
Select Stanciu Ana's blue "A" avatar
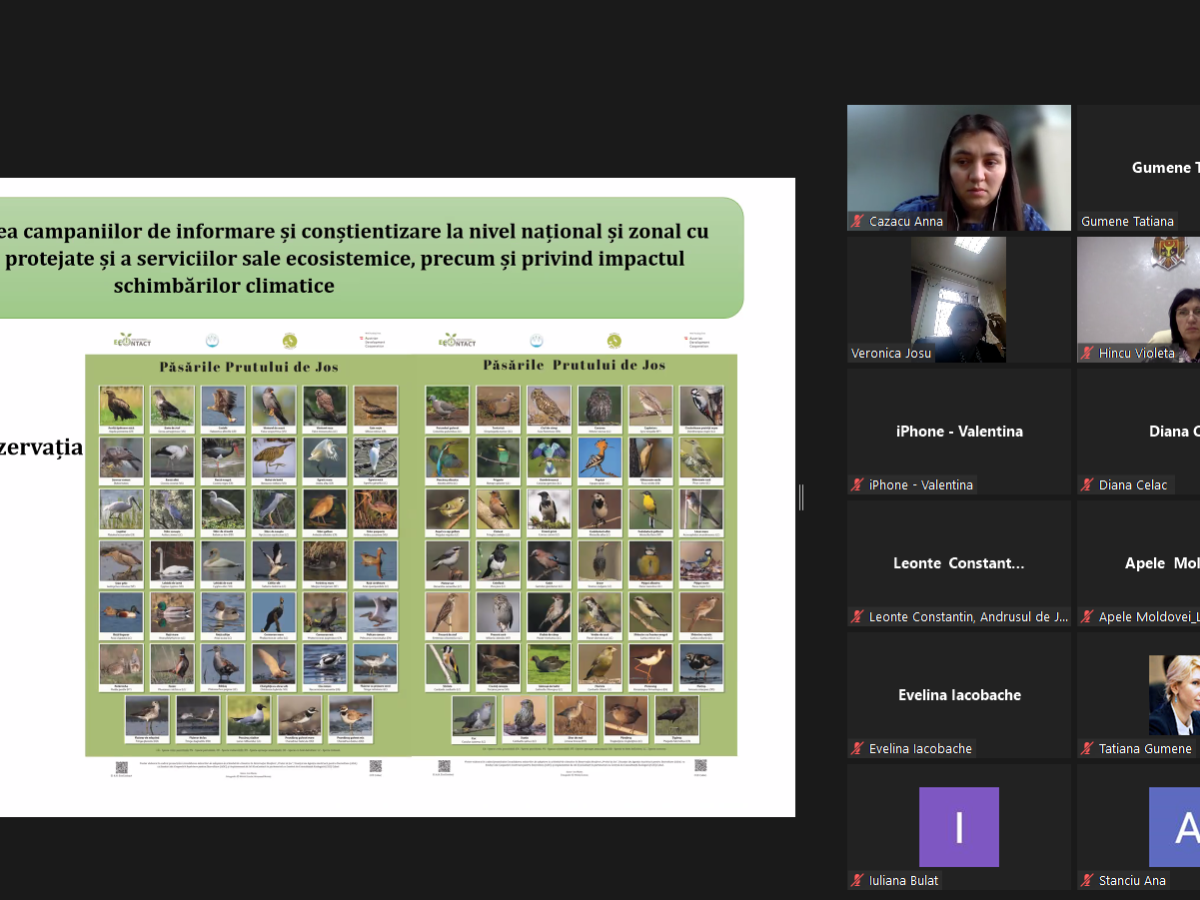[1175, 827]
